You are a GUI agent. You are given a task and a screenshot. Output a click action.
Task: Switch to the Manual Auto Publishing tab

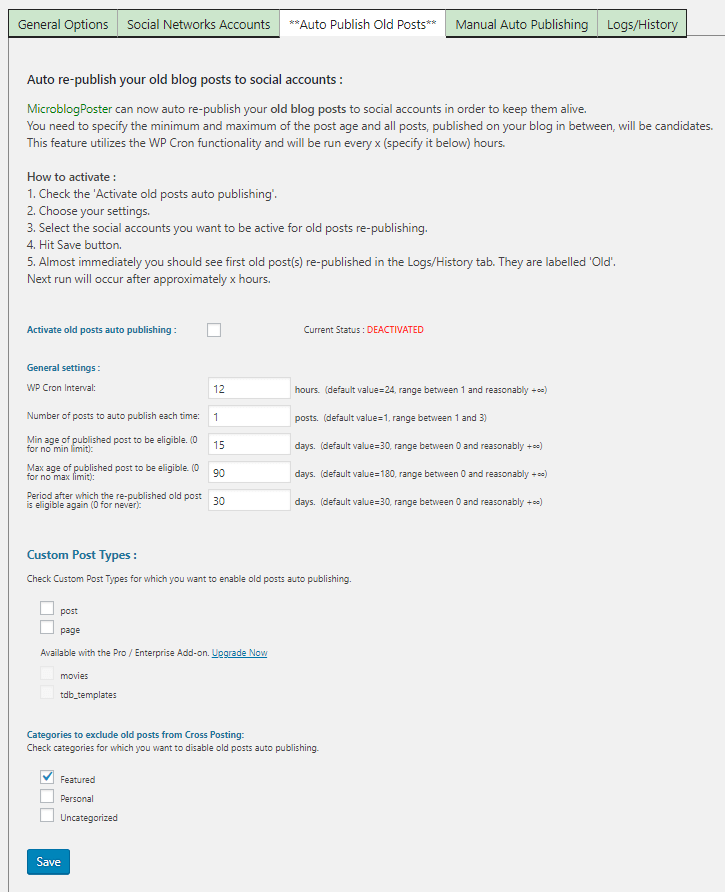tap(520, 24)
